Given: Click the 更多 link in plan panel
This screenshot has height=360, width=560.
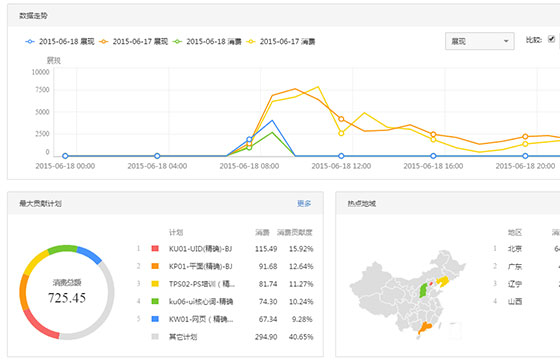Looking at the screenshot, I should [x=304, y=204].
